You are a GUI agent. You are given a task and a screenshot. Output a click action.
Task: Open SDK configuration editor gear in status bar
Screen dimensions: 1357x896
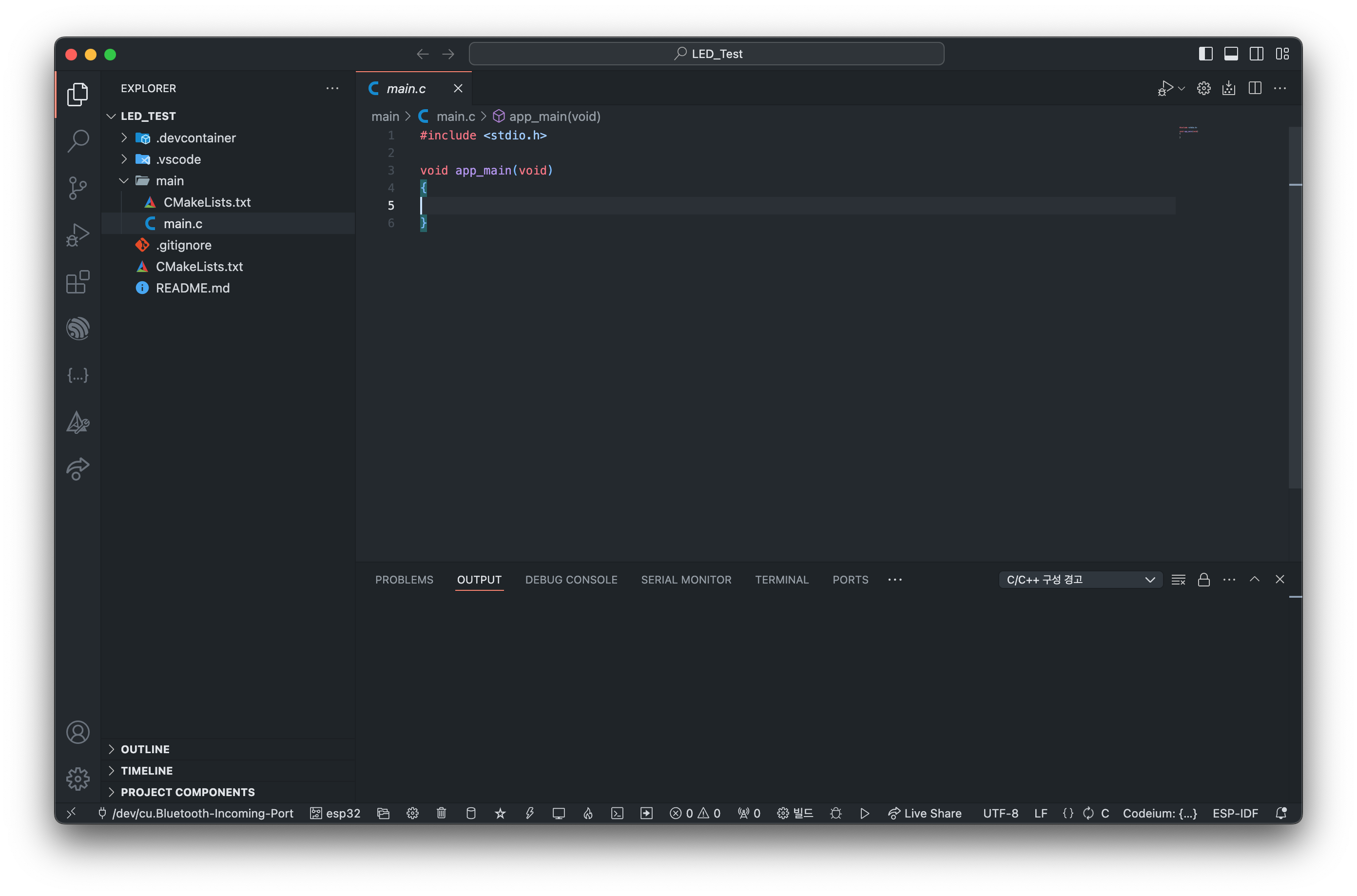coord(412,813)
